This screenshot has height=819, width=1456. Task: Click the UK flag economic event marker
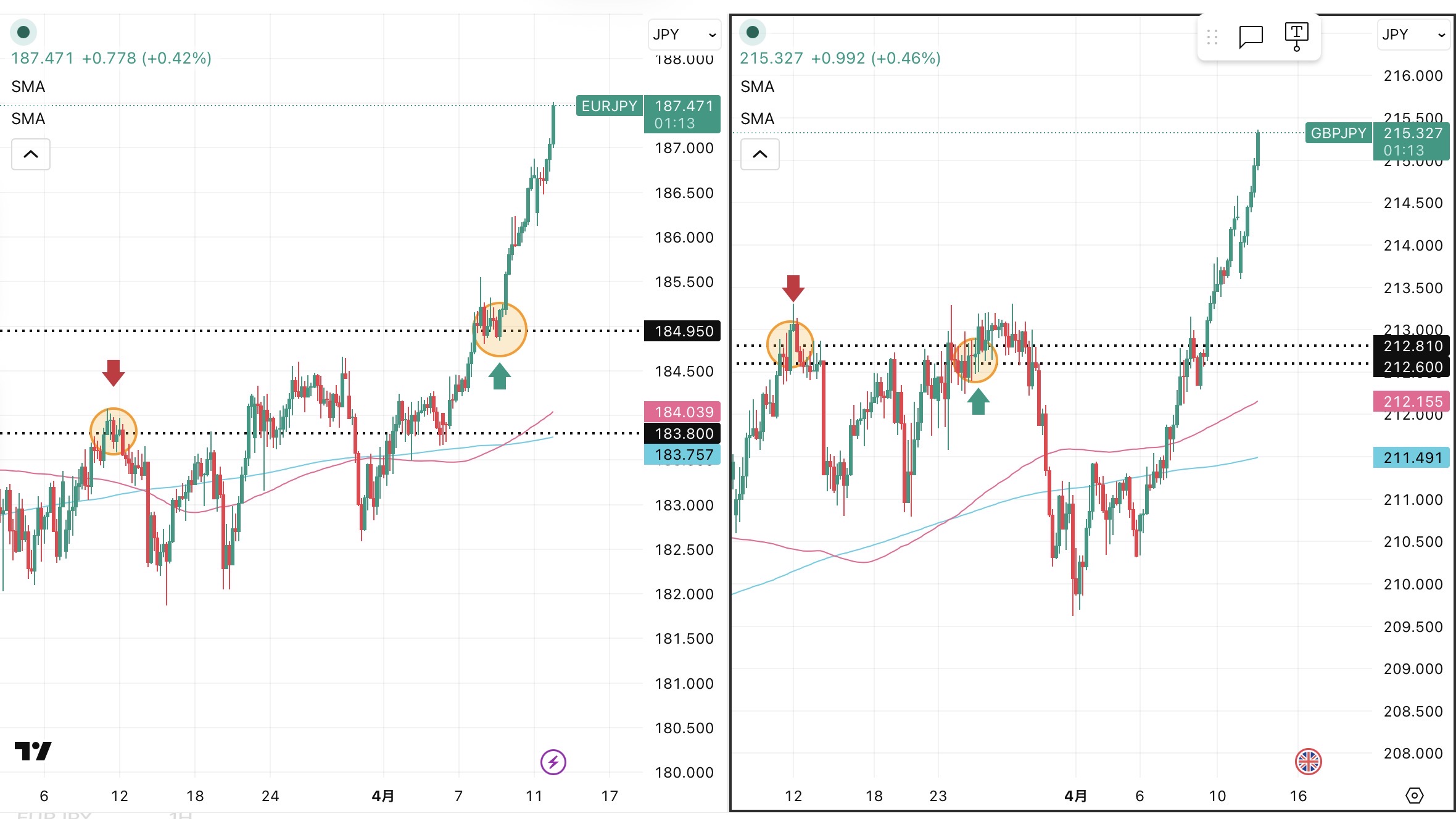[1308, 762]
